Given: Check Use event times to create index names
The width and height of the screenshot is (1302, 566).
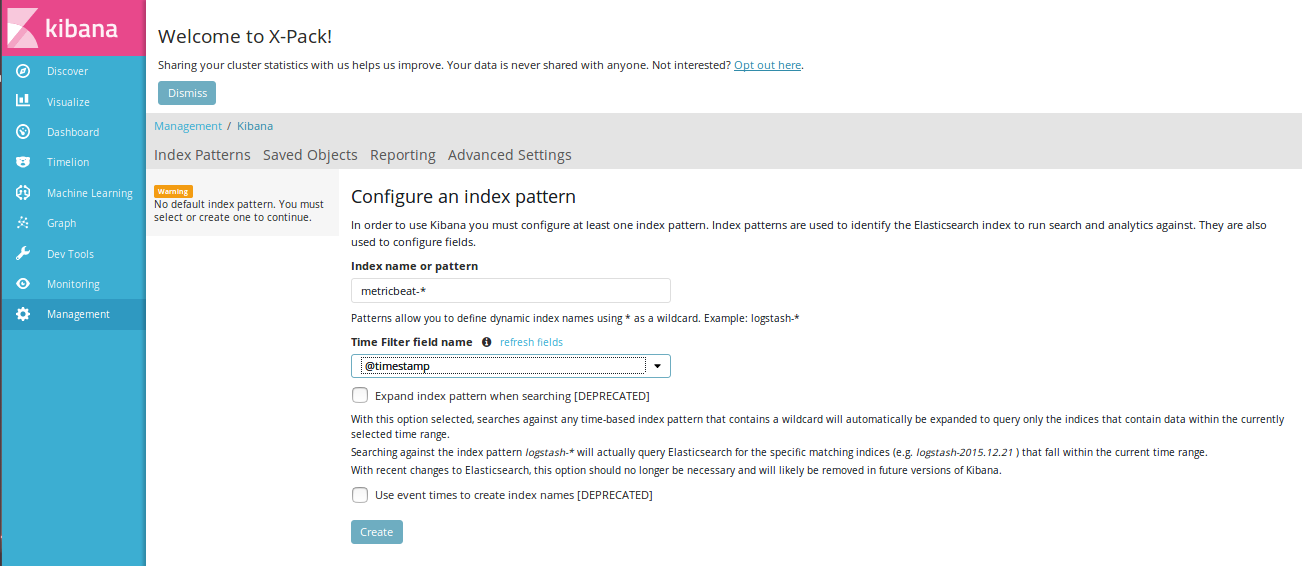Looking at the screenshot, I should [360, 494].
